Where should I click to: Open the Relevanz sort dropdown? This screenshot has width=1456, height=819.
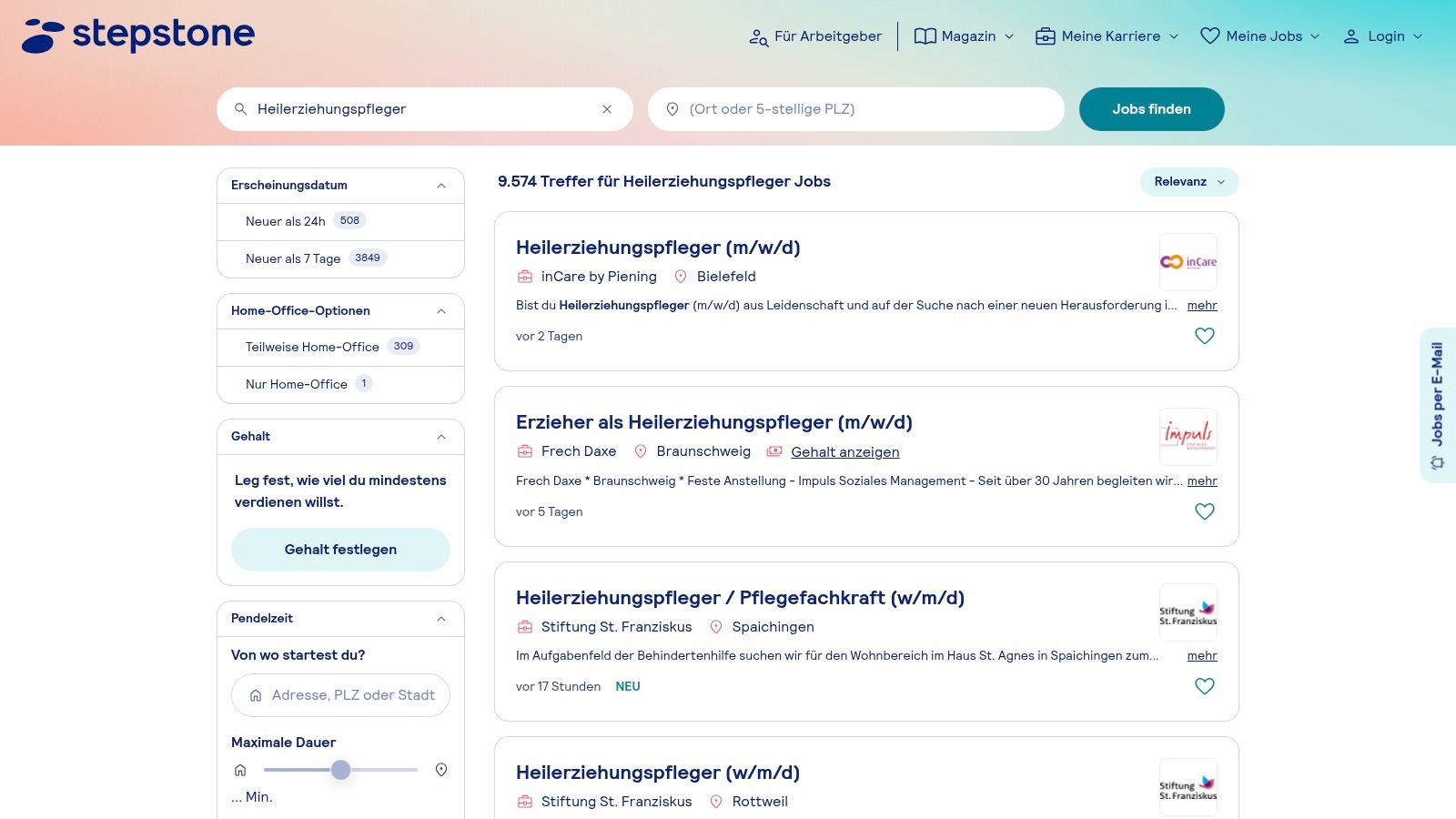pyautogui.click(x=1188, y=182)
